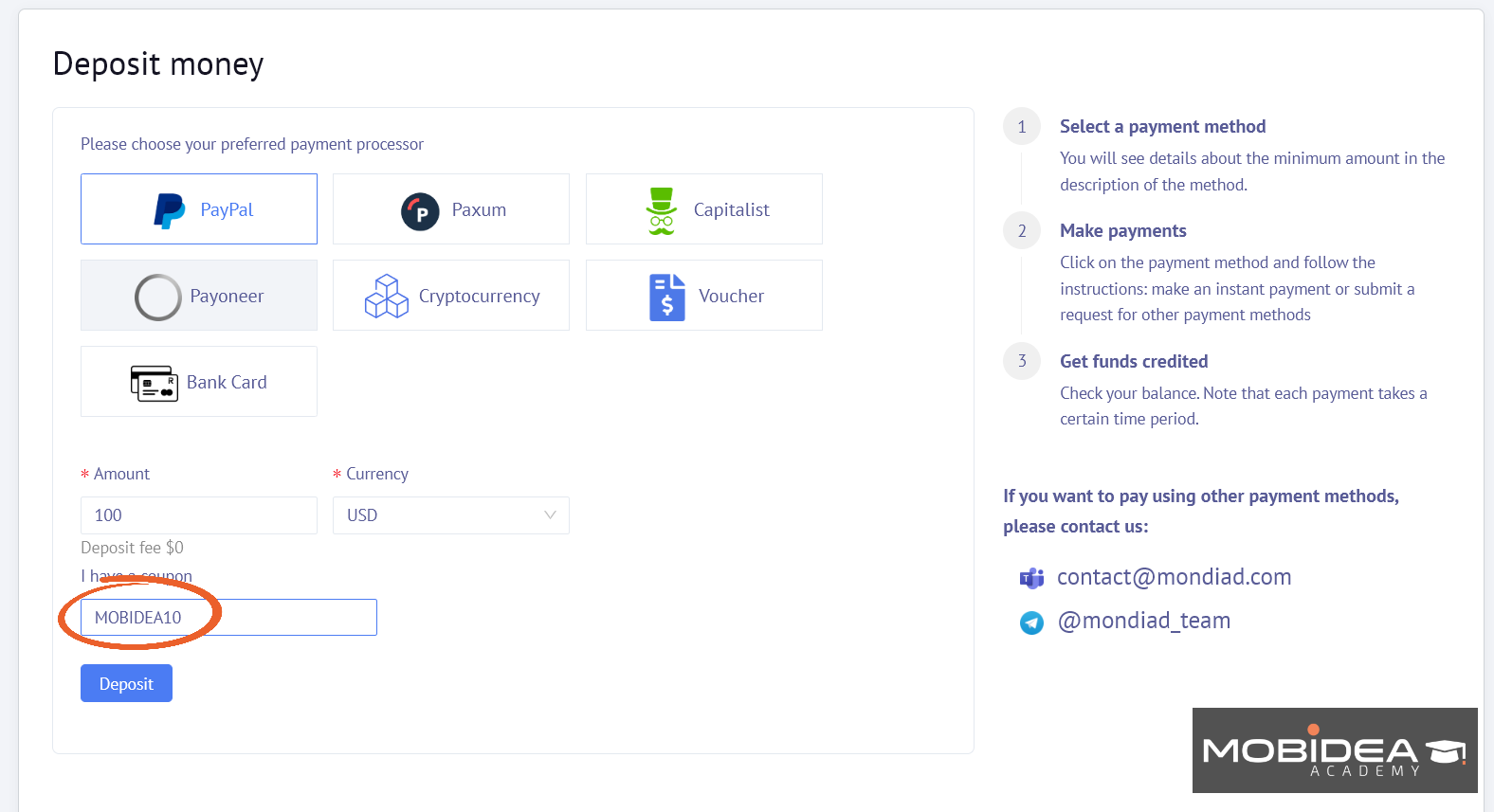The image size is (1494, 812).
Task: Open the Currency USD dropdown
Action: pyautogui.click(x=451, y=515)
